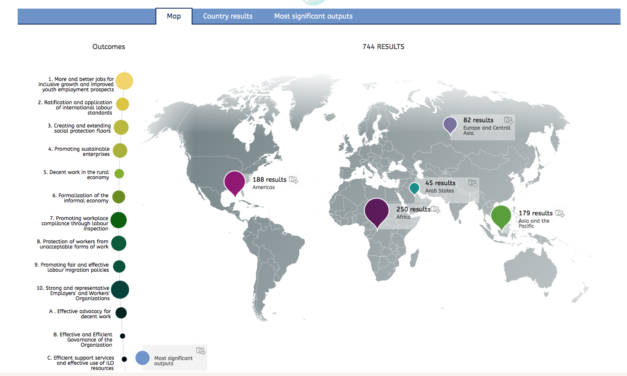Click details icon next to 188 results
Image resolution: width=627 pixels, height=376 pixels.
pyautogui.click(x=293, y=180)
